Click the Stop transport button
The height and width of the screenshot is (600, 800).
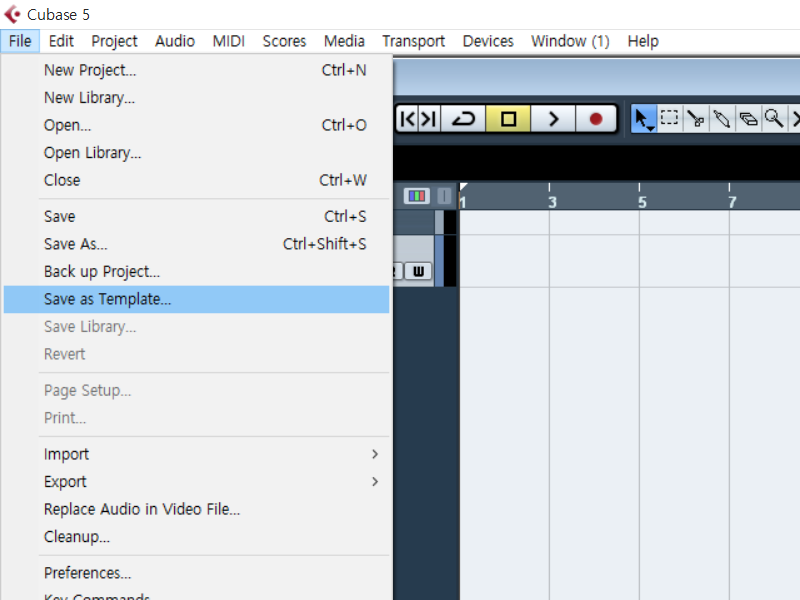[508, 119]
